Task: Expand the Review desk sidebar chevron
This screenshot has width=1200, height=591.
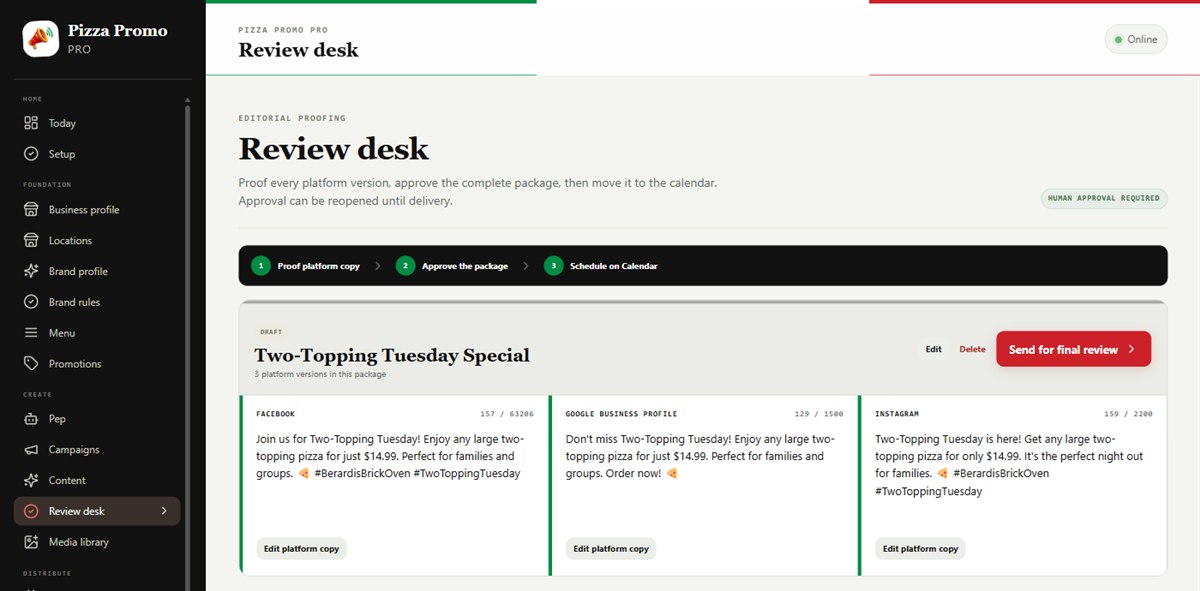Action: coord(164,511)
